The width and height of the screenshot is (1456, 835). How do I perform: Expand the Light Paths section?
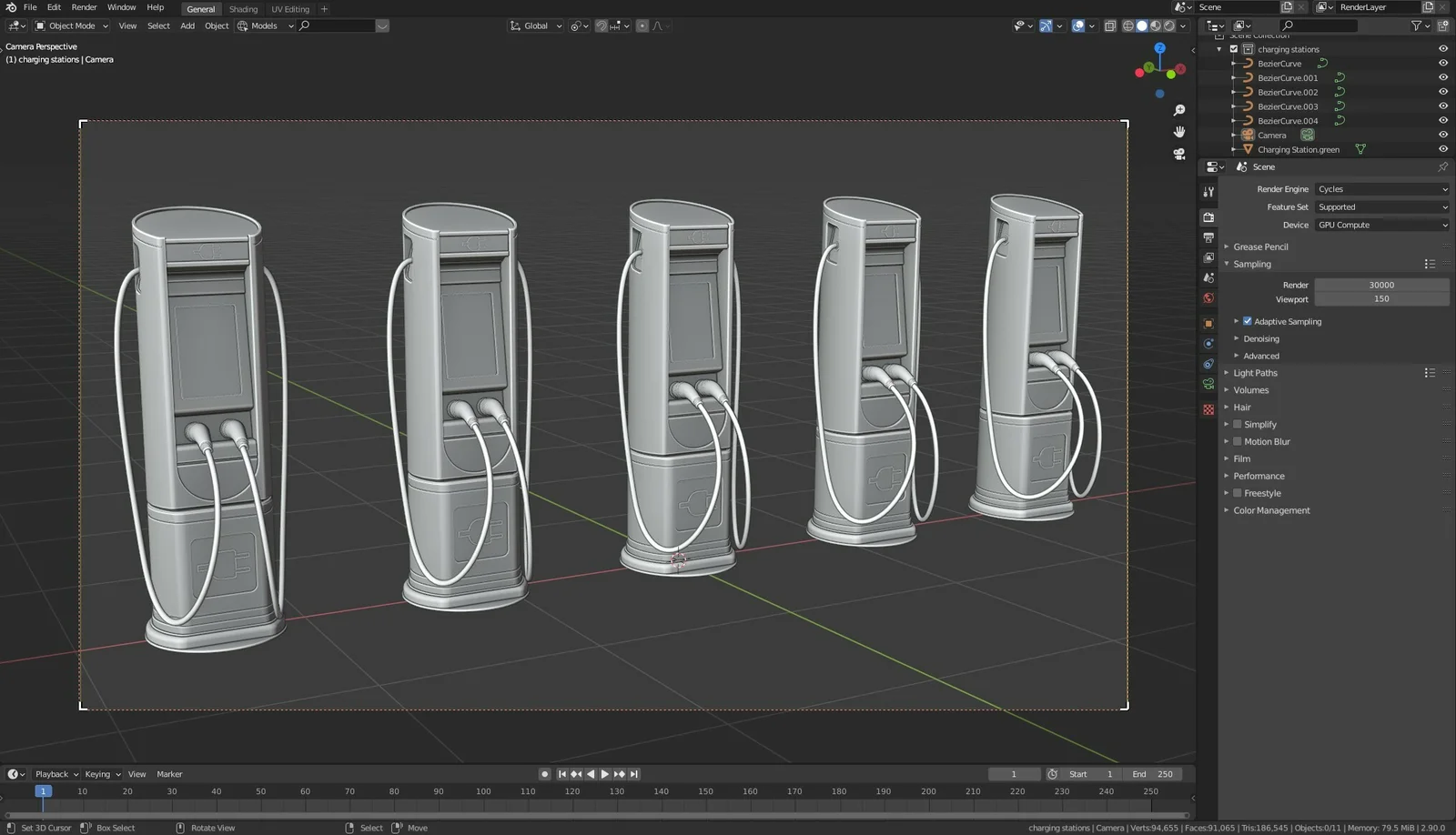point(1254,373)
